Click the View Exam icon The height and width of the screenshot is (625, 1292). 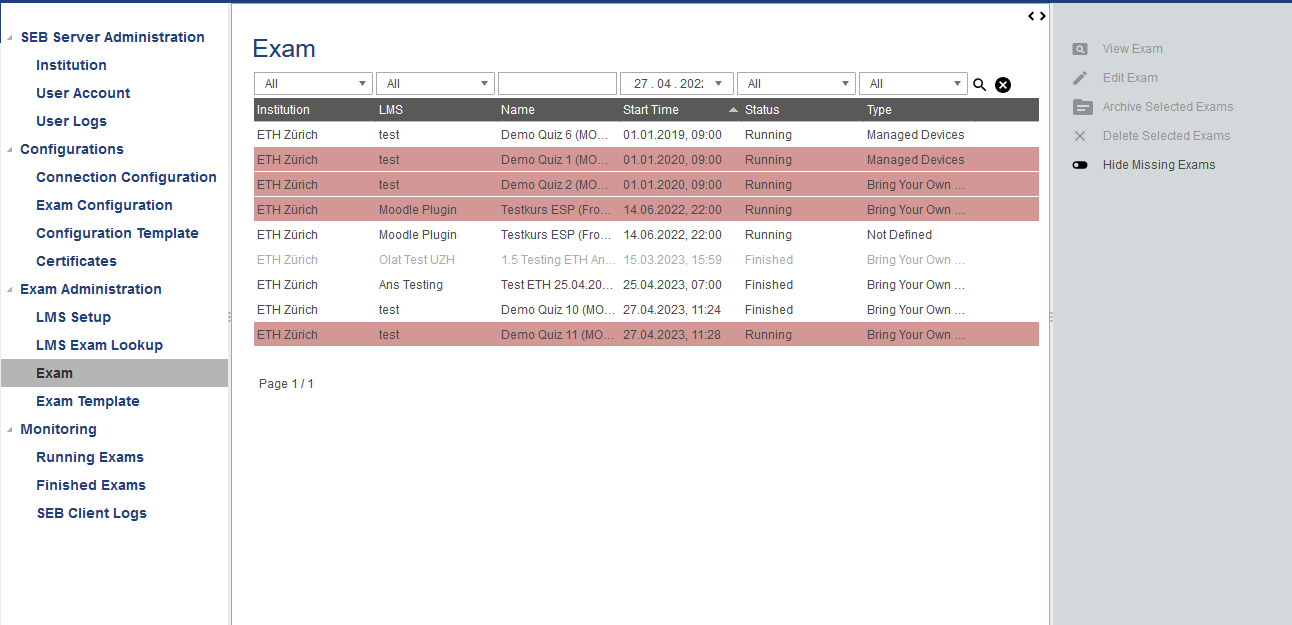1080,49
